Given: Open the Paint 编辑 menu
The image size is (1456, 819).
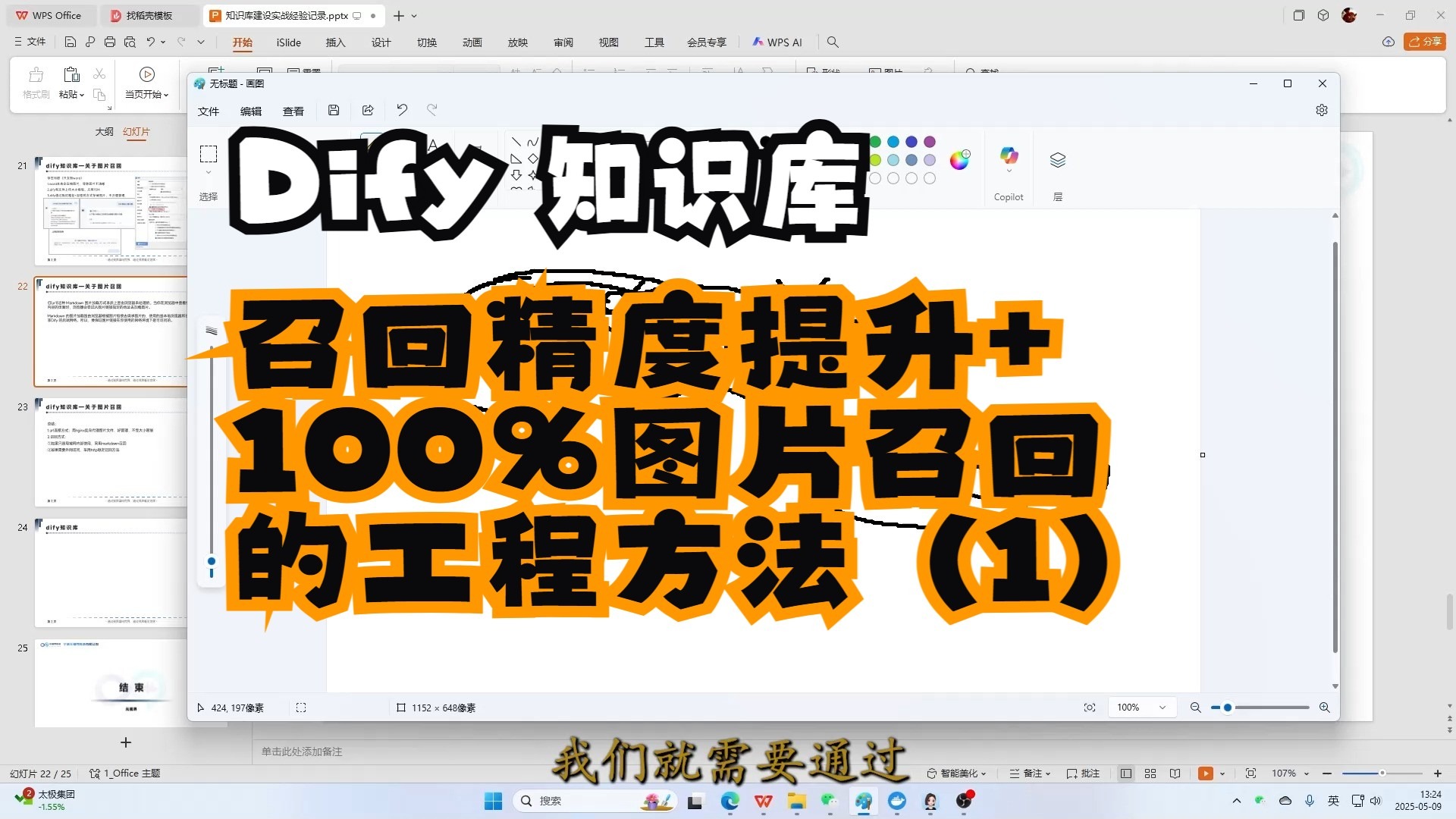Looking at the screenshot, I should pyautogui.click(x=251, y=111).
